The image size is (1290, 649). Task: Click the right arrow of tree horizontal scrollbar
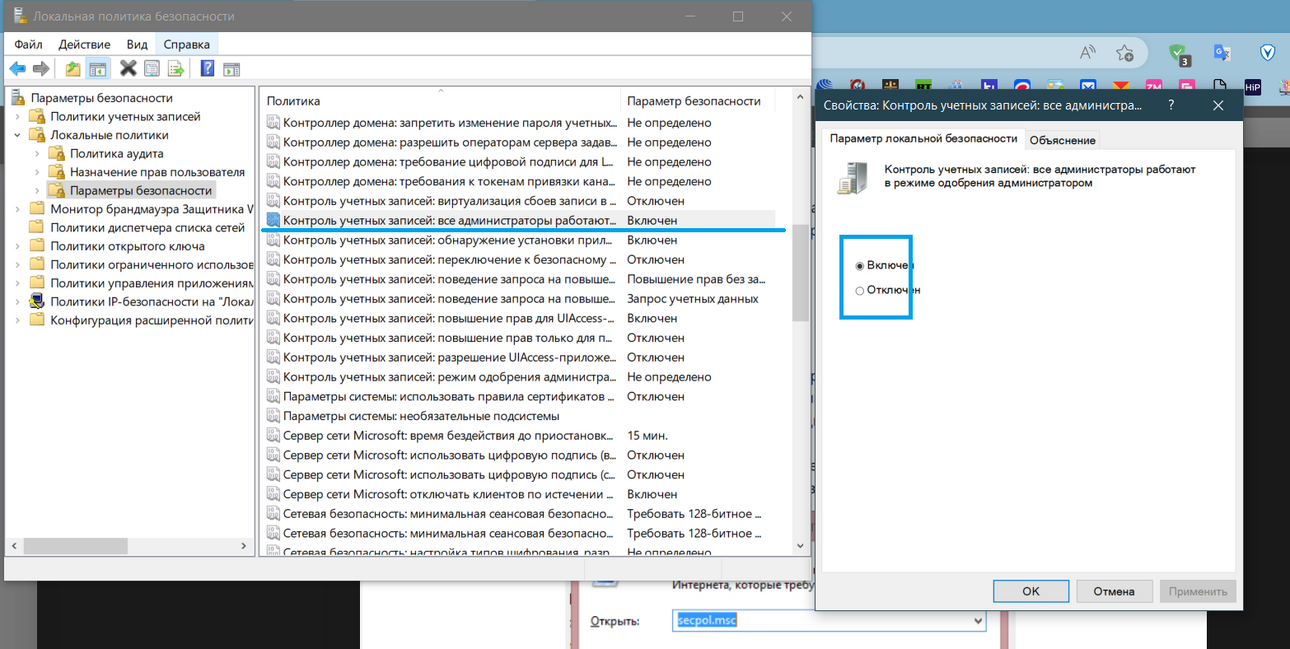tap(245, 546)
